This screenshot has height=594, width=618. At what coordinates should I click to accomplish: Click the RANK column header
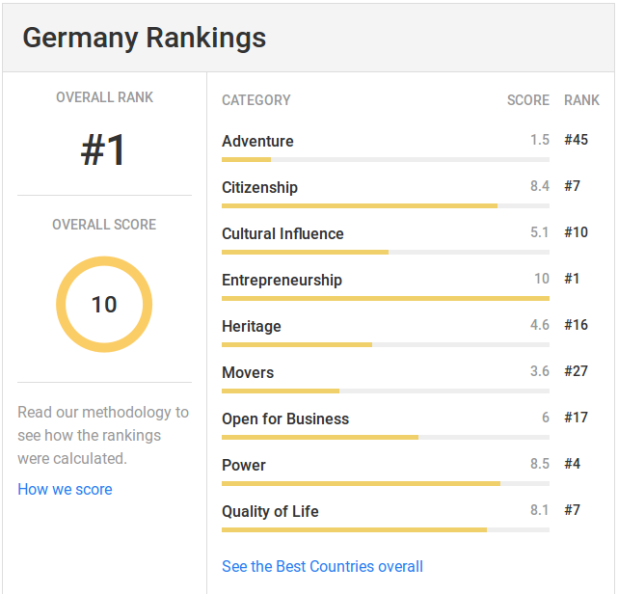coord(582,100)
